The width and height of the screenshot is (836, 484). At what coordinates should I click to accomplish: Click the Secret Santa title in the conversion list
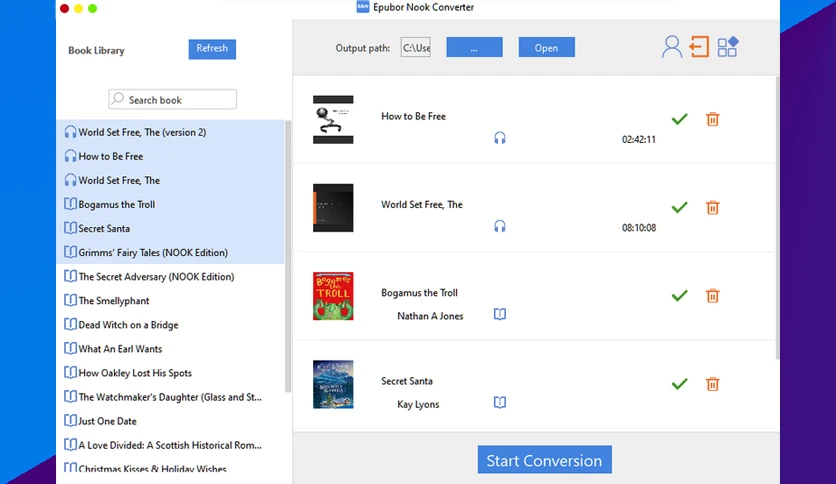point(407,381)
